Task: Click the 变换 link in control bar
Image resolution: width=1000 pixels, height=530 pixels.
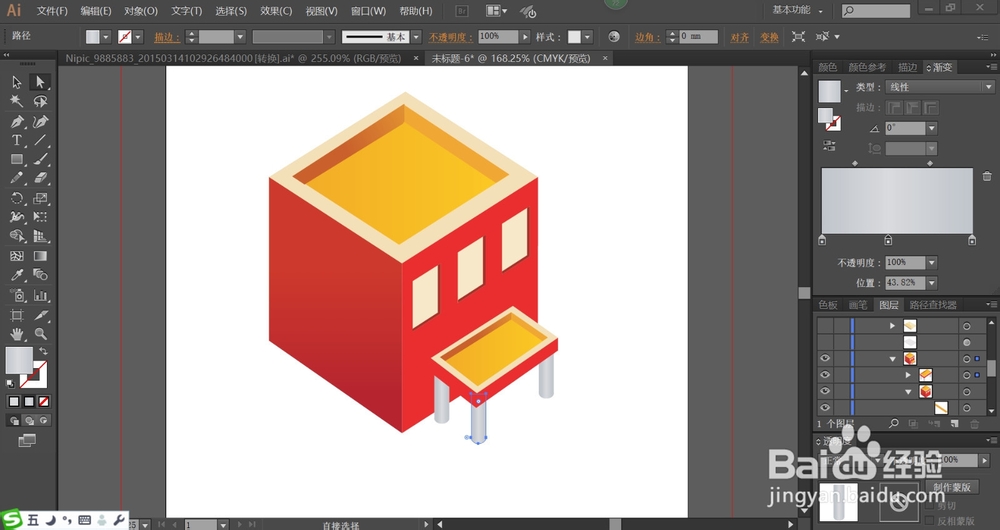Action: 769,38
